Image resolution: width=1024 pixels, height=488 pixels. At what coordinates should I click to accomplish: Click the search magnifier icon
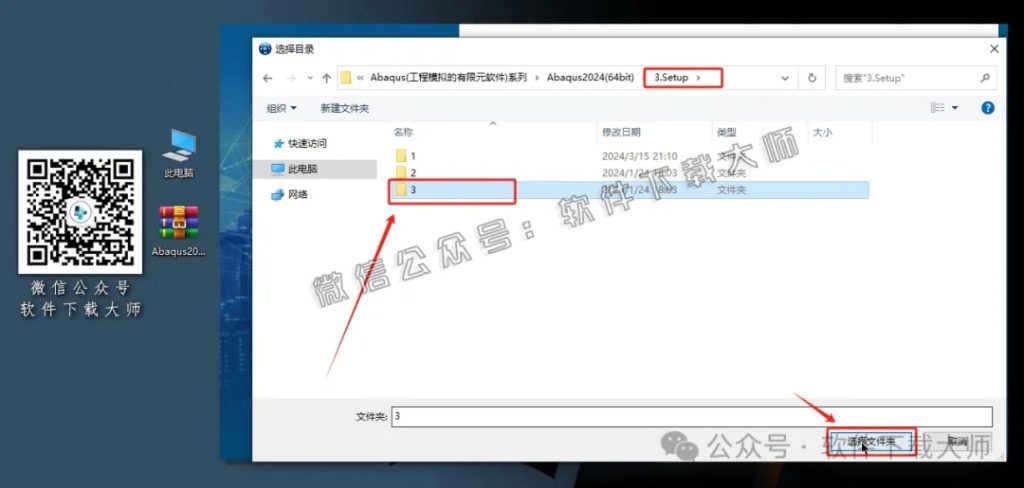click(985, 78)
